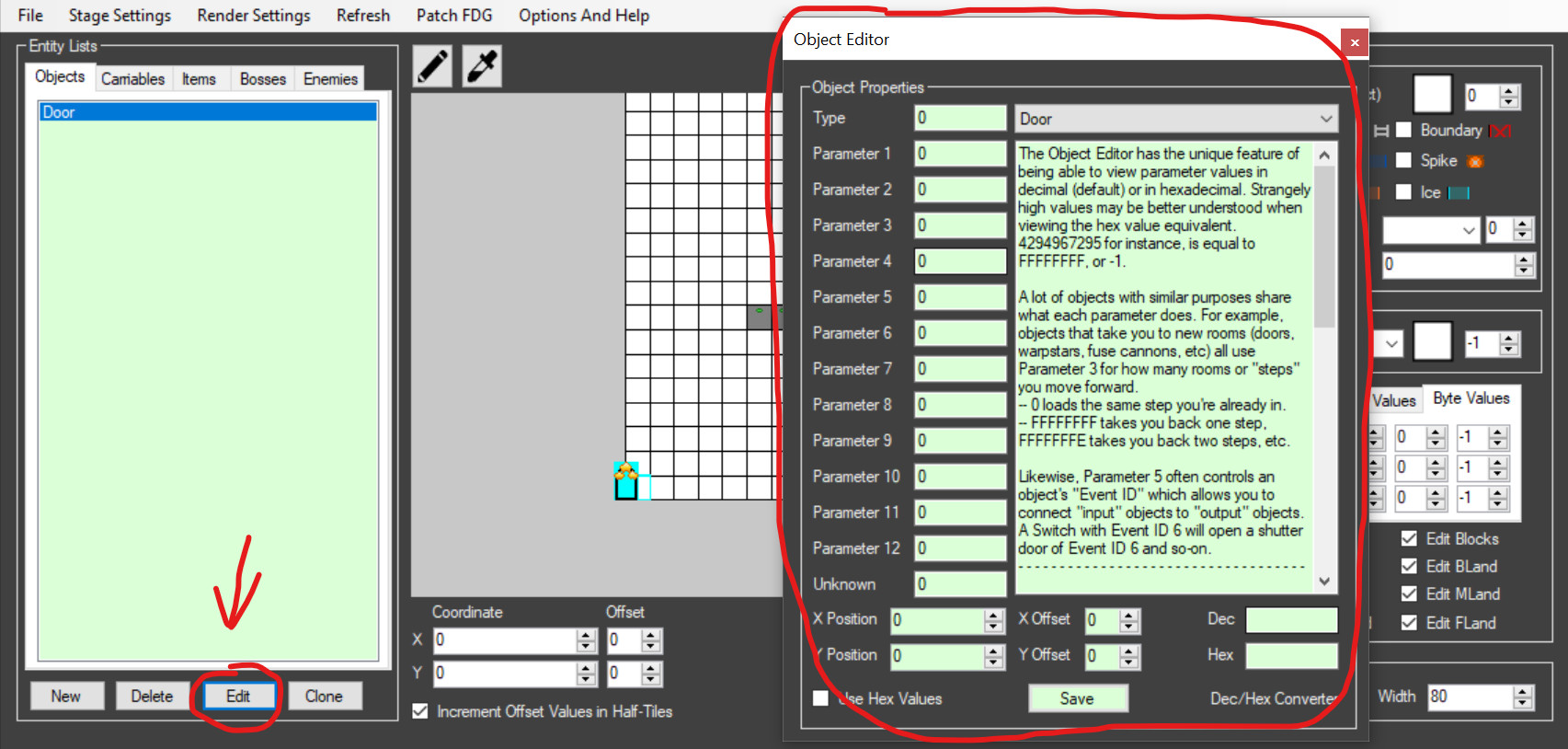1568x749 pixels.
Task: Enable the Spike checkbox
Action: (1403, 160)
